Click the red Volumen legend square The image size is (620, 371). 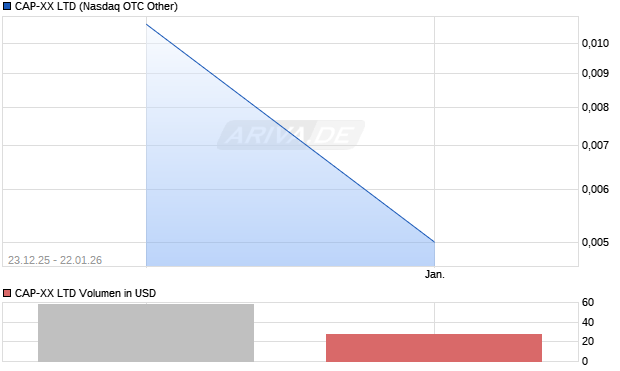[x=7, y=293]
